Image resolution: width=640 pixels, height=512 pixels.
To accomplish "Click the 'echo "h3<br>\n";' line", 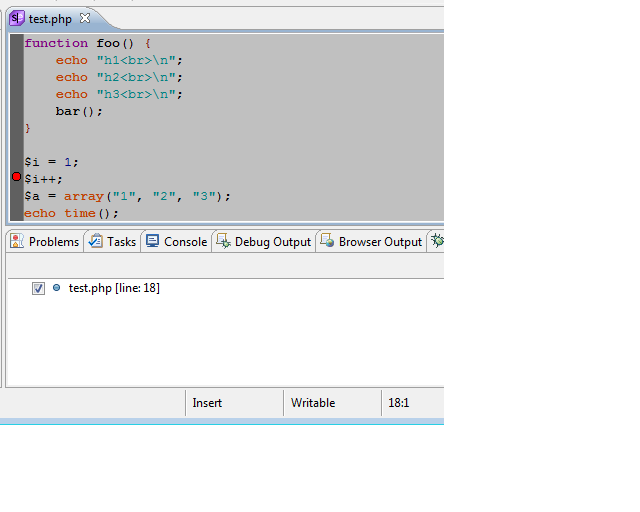I will 119,94.
